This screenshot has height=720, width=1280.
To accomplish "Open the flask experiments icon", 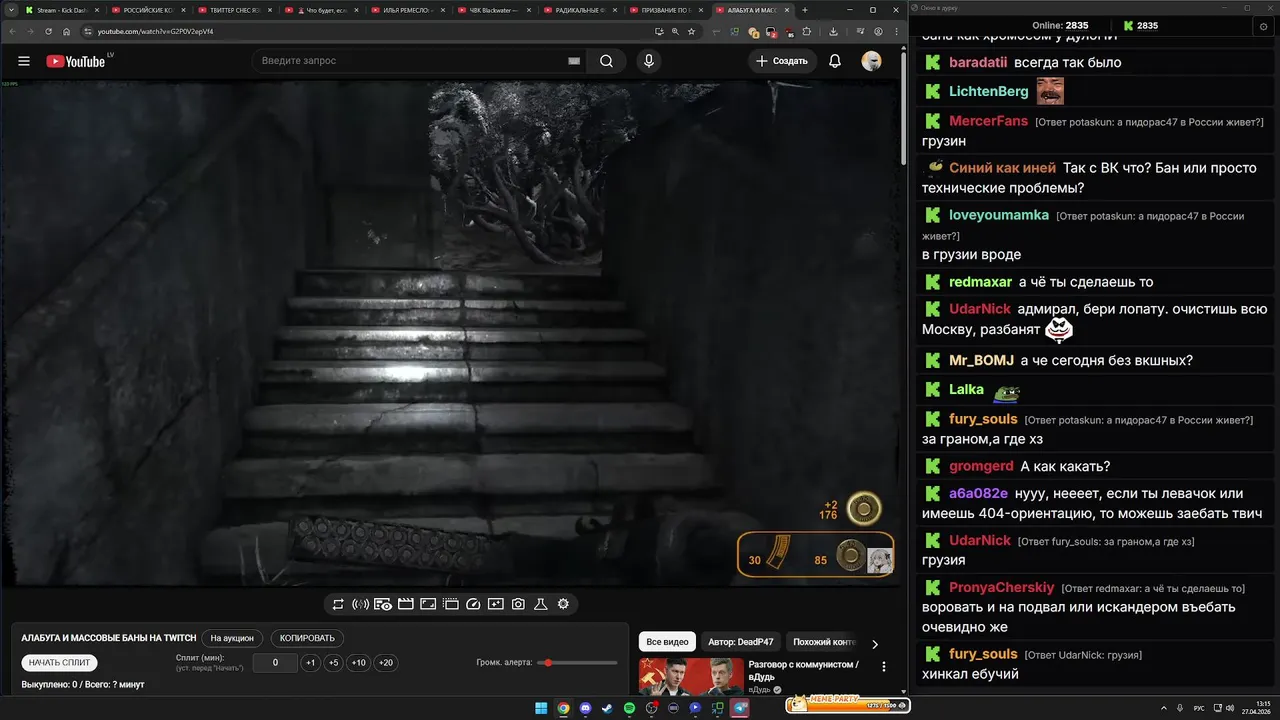I will [x=540, y=604].
